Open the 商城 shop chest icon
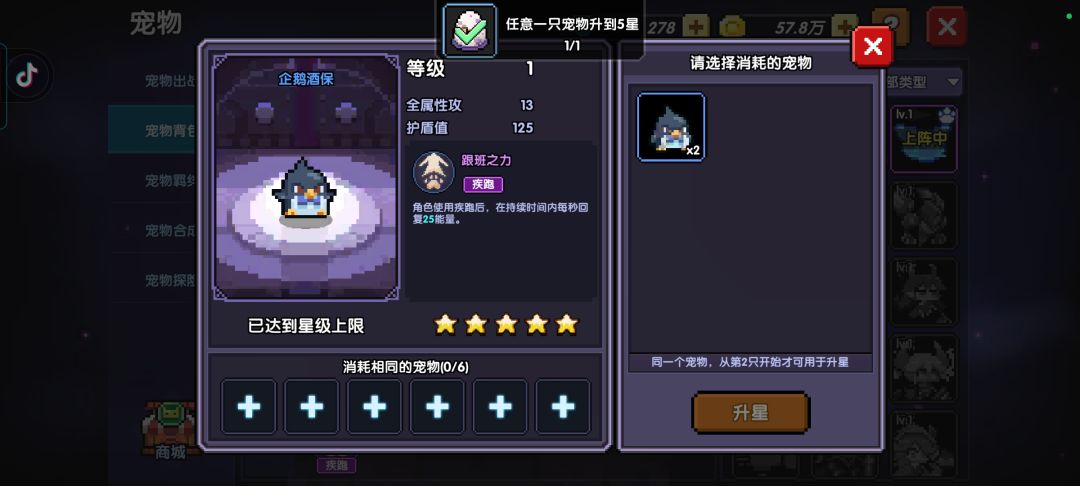The width and height of the screenshot is (1080, 486). (x=169, y=430)
